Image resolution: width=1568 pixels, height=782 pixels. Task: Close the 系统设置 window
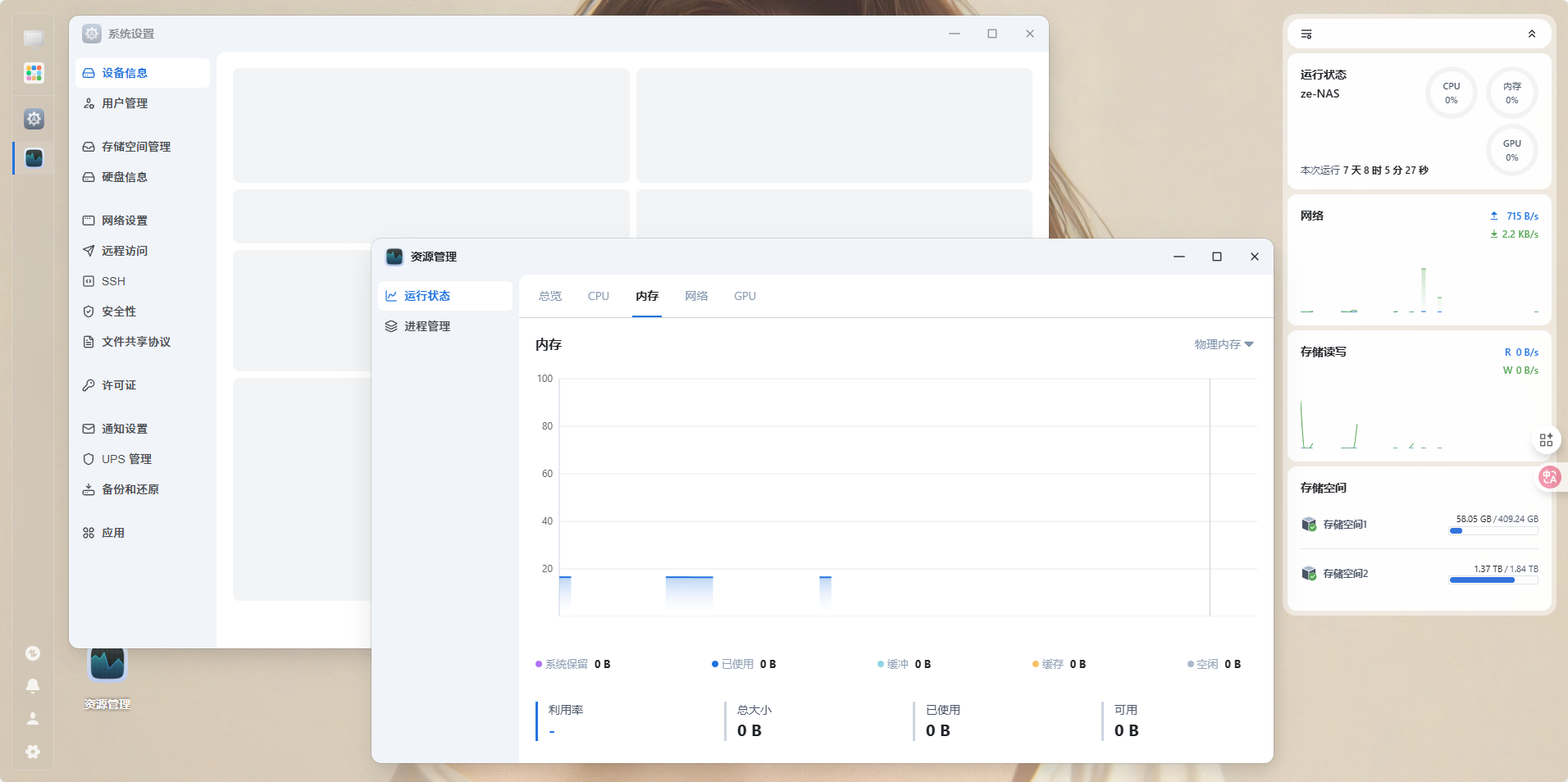click(x=1030, y=34)
